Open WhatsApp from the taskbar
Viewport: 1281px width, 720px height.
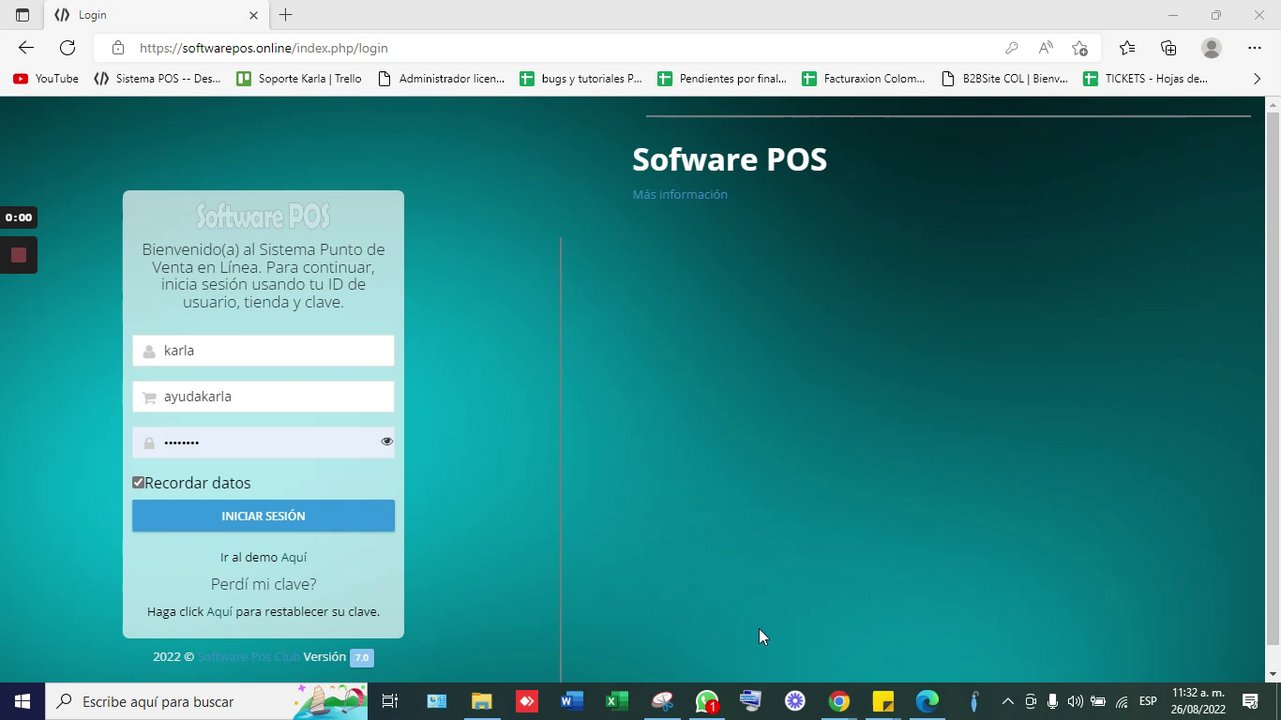coord(707,701)
